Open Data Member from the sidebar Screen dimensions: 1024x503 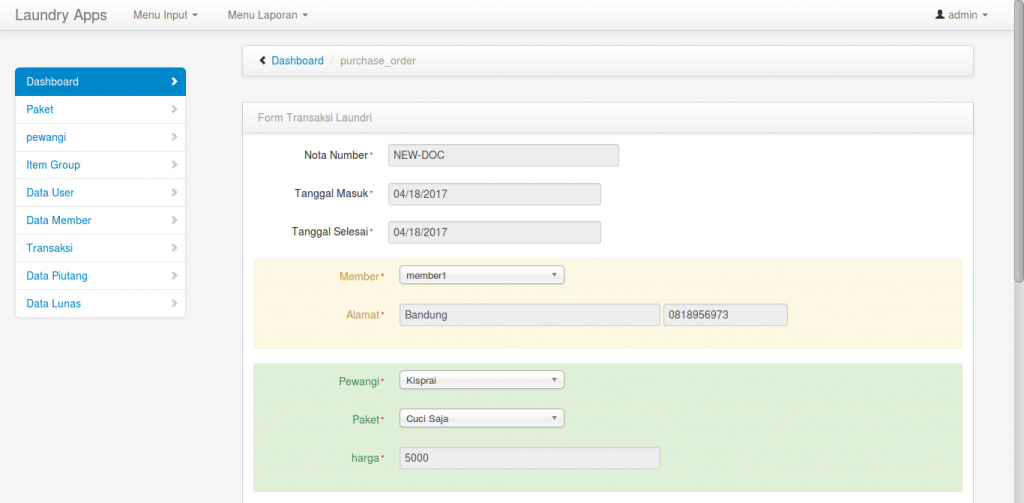pos(101,221)
